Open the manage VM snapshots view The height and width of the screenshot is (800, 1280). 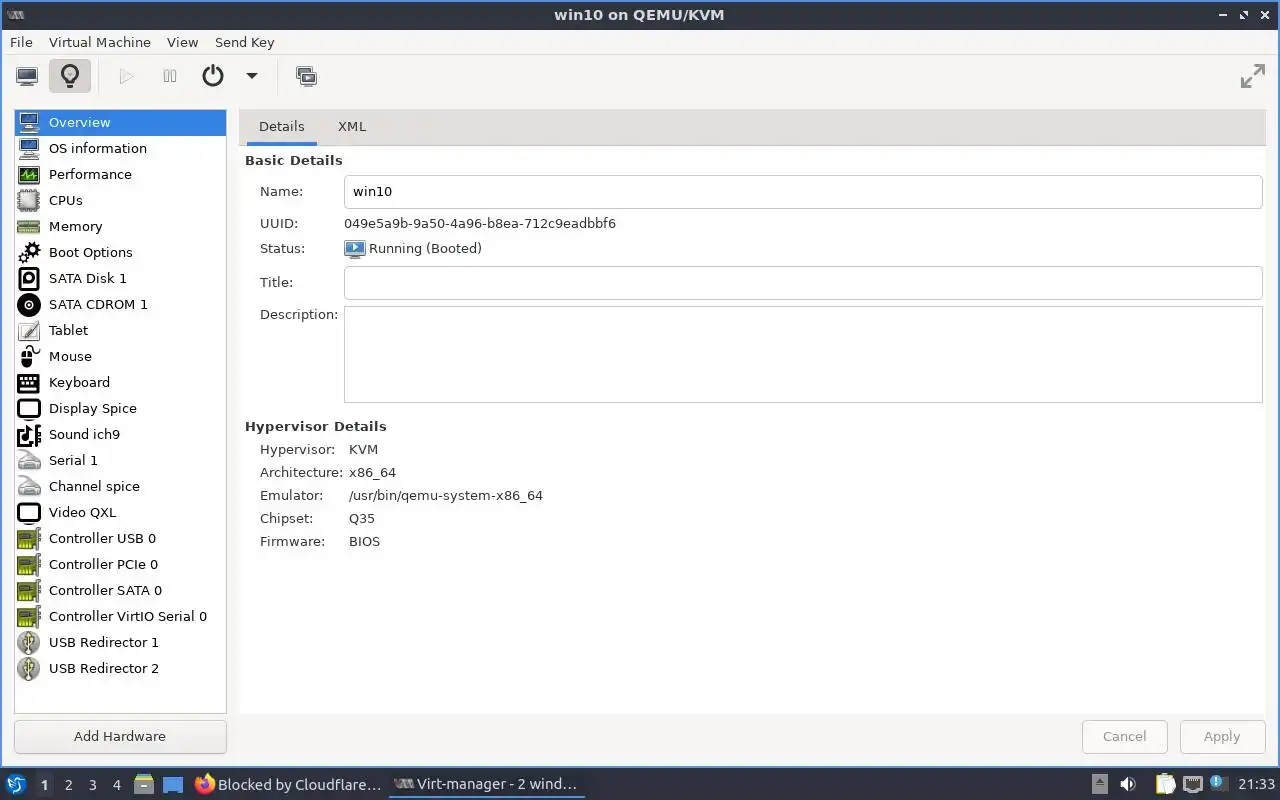coord(306,76)
